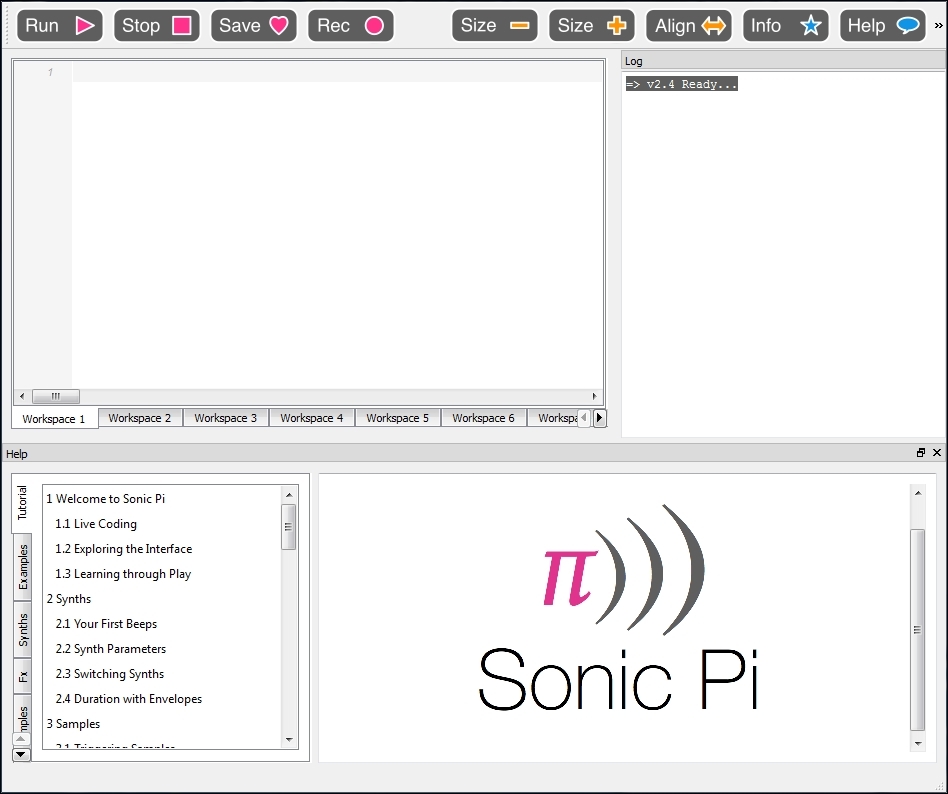This screenshot has height=794, width=948.
Task: Save workspace using Save heart button
Action: tap(254, 25)
